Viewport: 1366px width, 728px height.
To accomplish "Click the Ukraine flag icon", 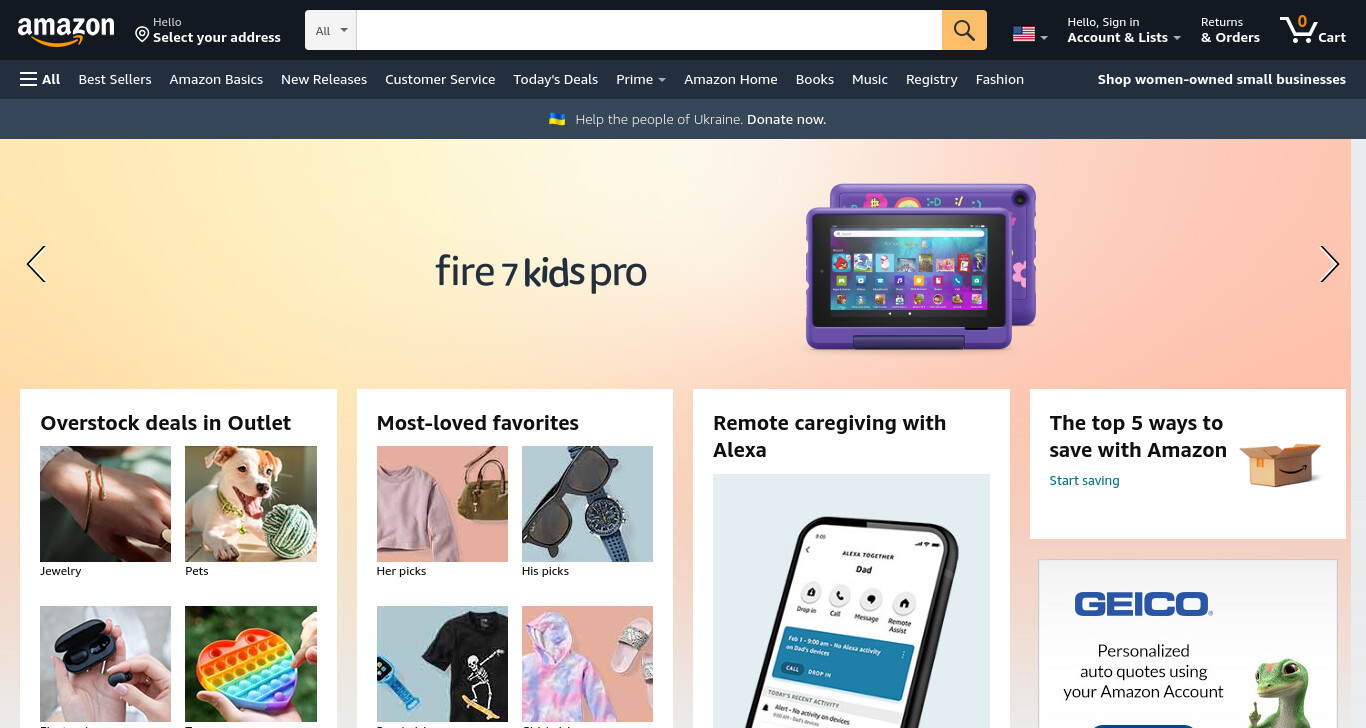I will point(558,119).
